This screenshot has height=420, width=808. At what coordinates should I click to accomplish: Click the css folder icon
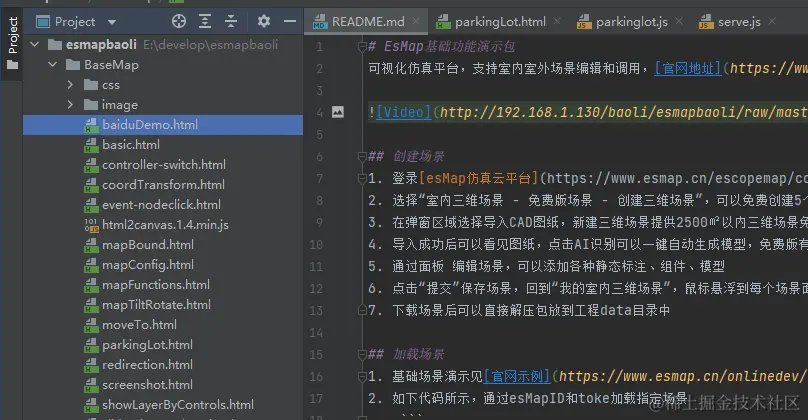91,85
